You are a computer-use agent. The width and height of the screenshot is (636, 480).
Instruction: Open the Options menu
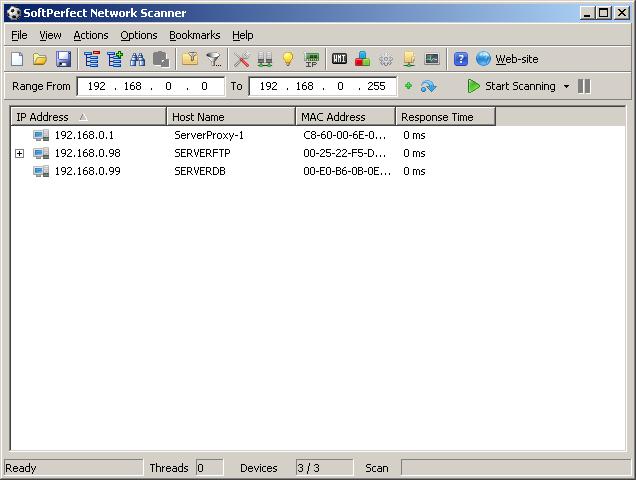pos(139,35)
